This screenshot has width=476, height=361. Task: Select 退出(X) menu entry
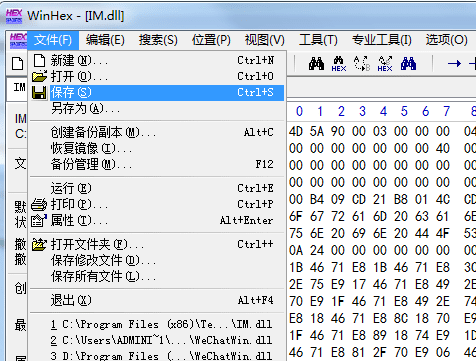157,300
